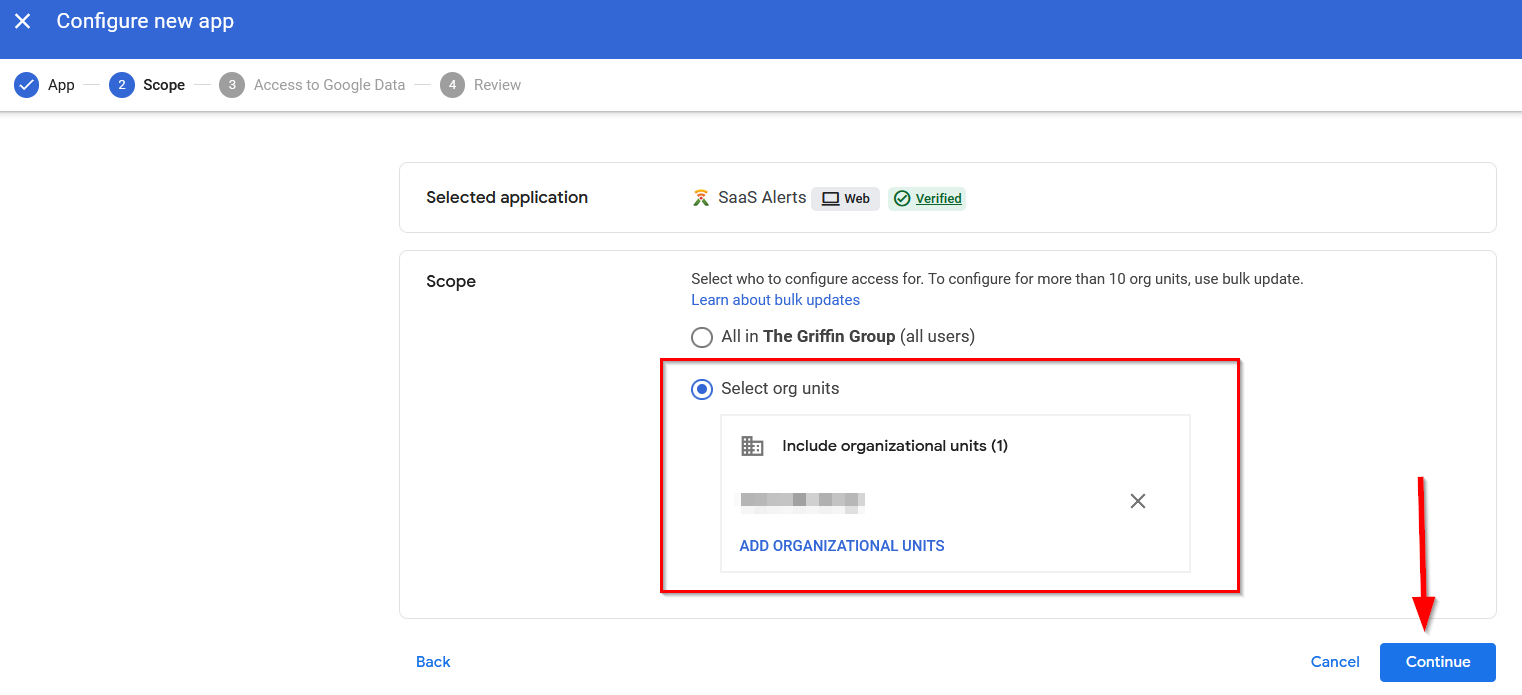
Task: Remove the included organizational unit
Action: pyautogui.click(x=1137, y=501)
